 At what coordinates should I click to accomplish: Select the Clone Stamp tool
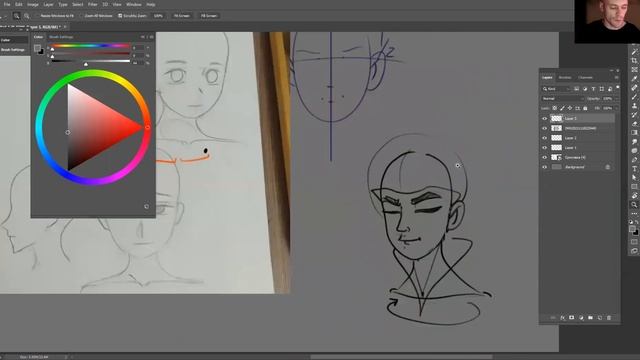(x=634, y=106)
